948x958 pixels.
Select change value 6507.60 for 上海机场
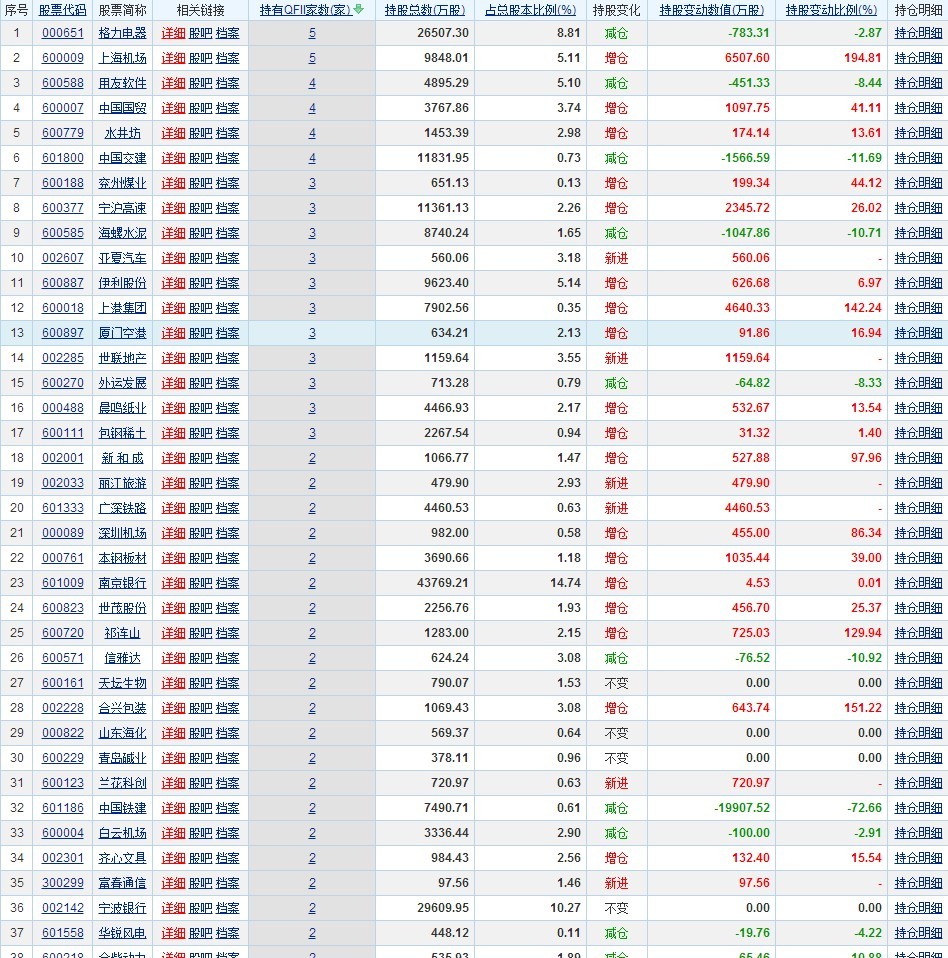click(747, 58)
